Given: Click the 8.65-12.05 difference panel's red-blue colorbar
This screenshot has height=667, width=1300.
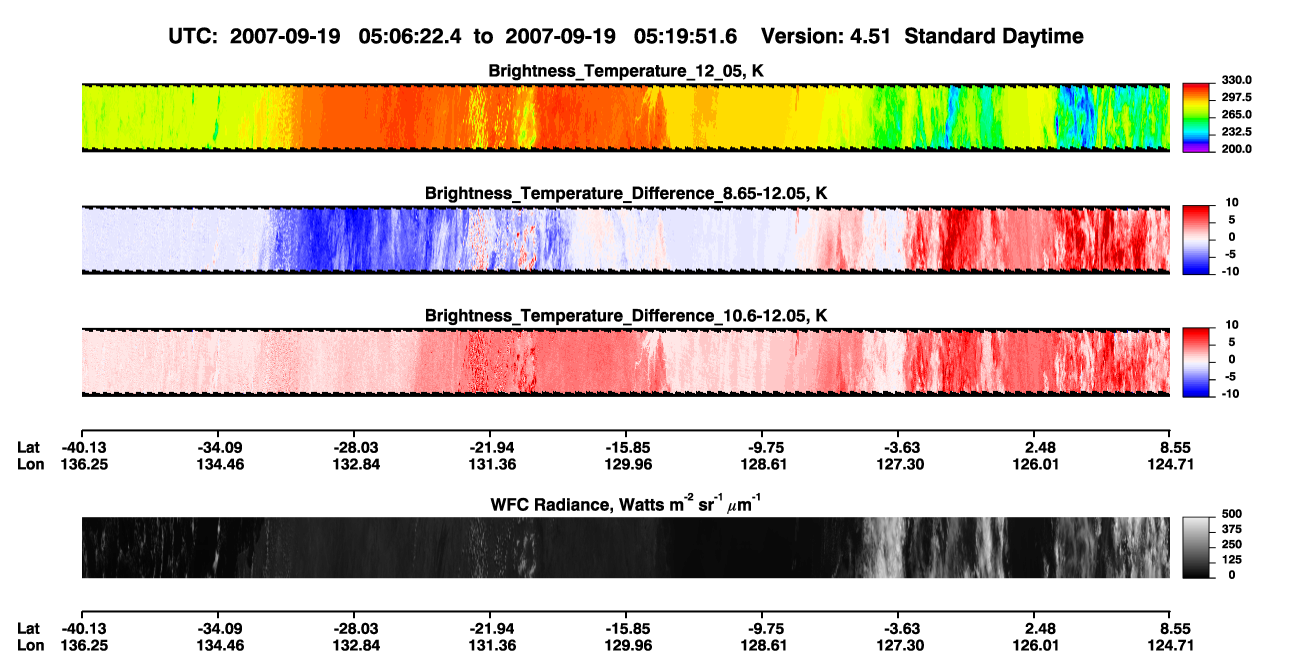Looking at the screenshot, I should (1197, 239).
